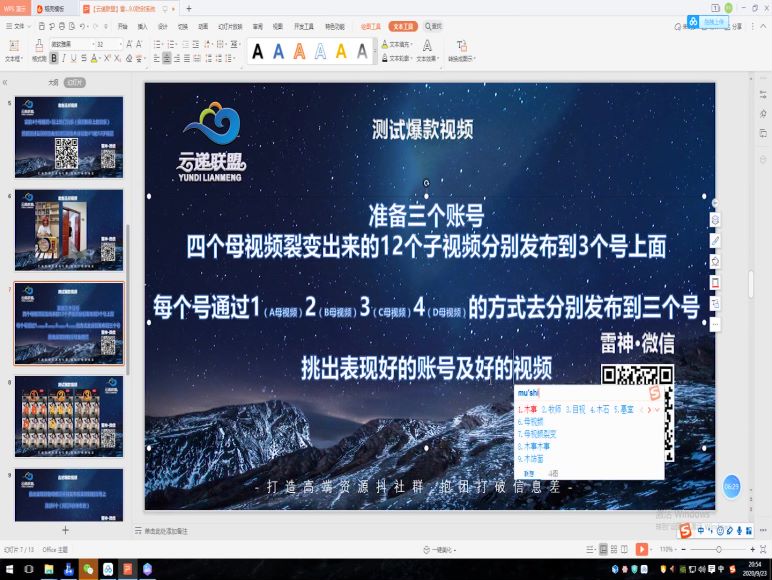Open the font size dropdown showing 32
The width and height of the screenshot is (772, 580).
121,44
